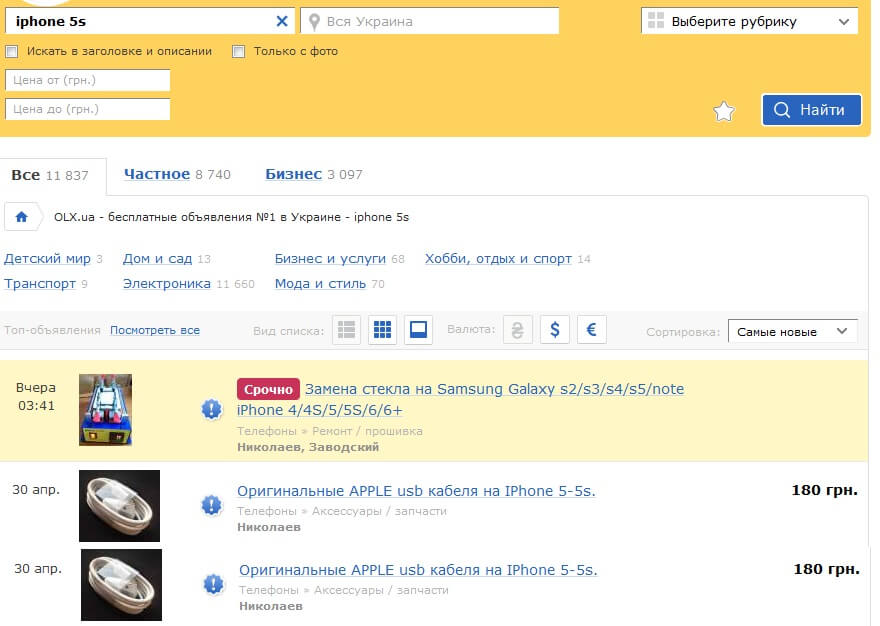Click the badge icon on Samsung Galaxy ad
The image size is (880, 626).
[x=212, y=409]
